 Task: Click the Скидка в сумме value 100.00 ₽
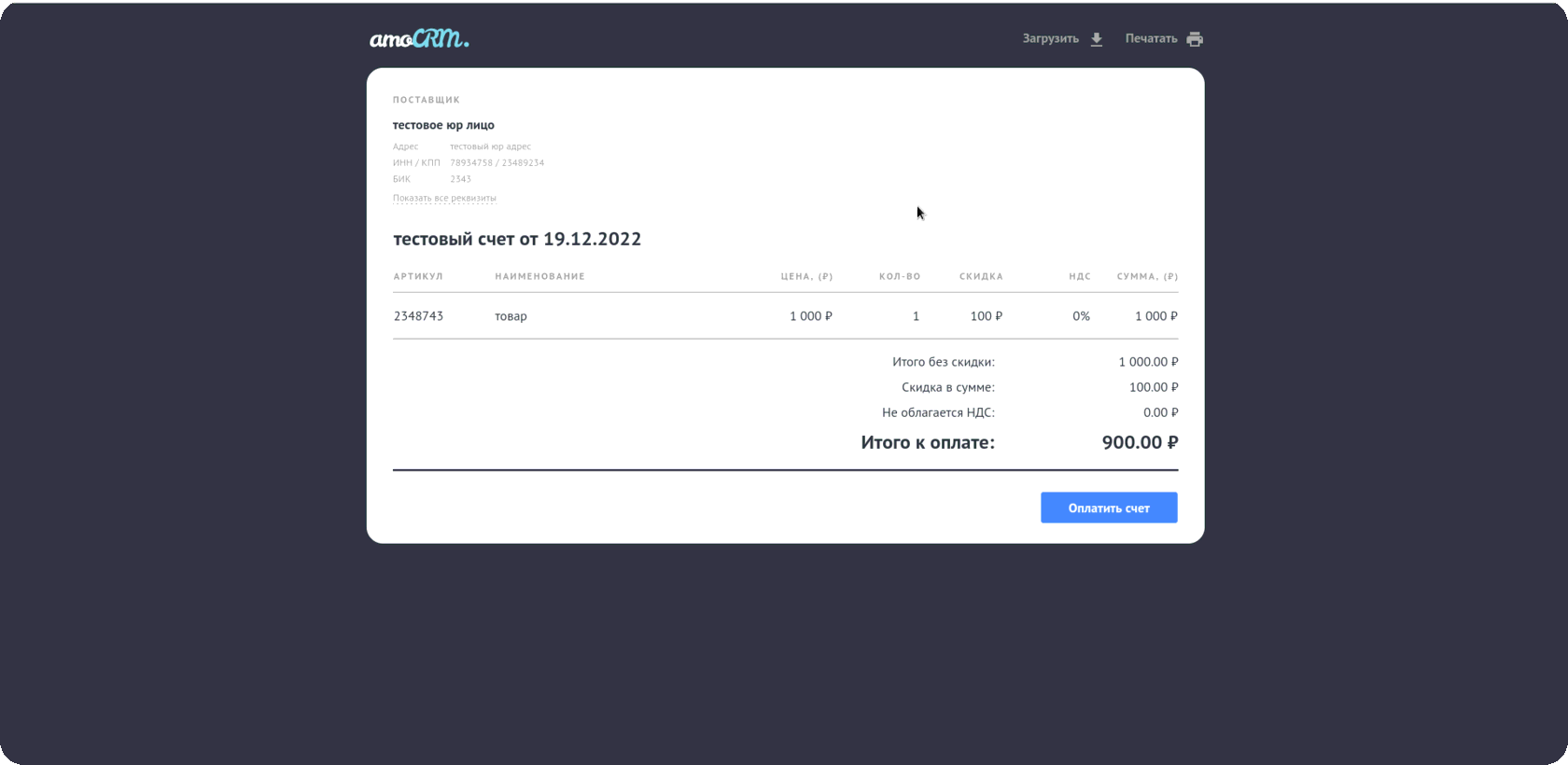[x=1154, y=387]
